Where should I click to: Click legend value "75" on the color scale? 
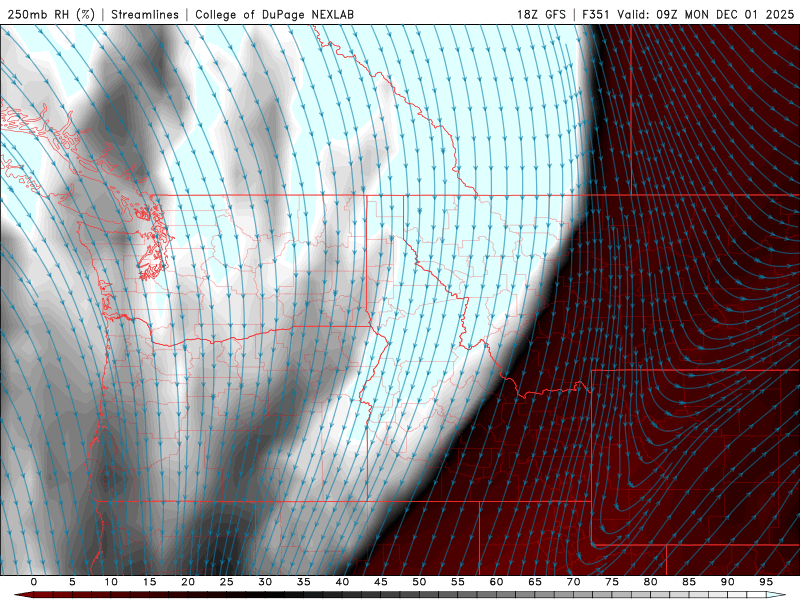[612, 582]
